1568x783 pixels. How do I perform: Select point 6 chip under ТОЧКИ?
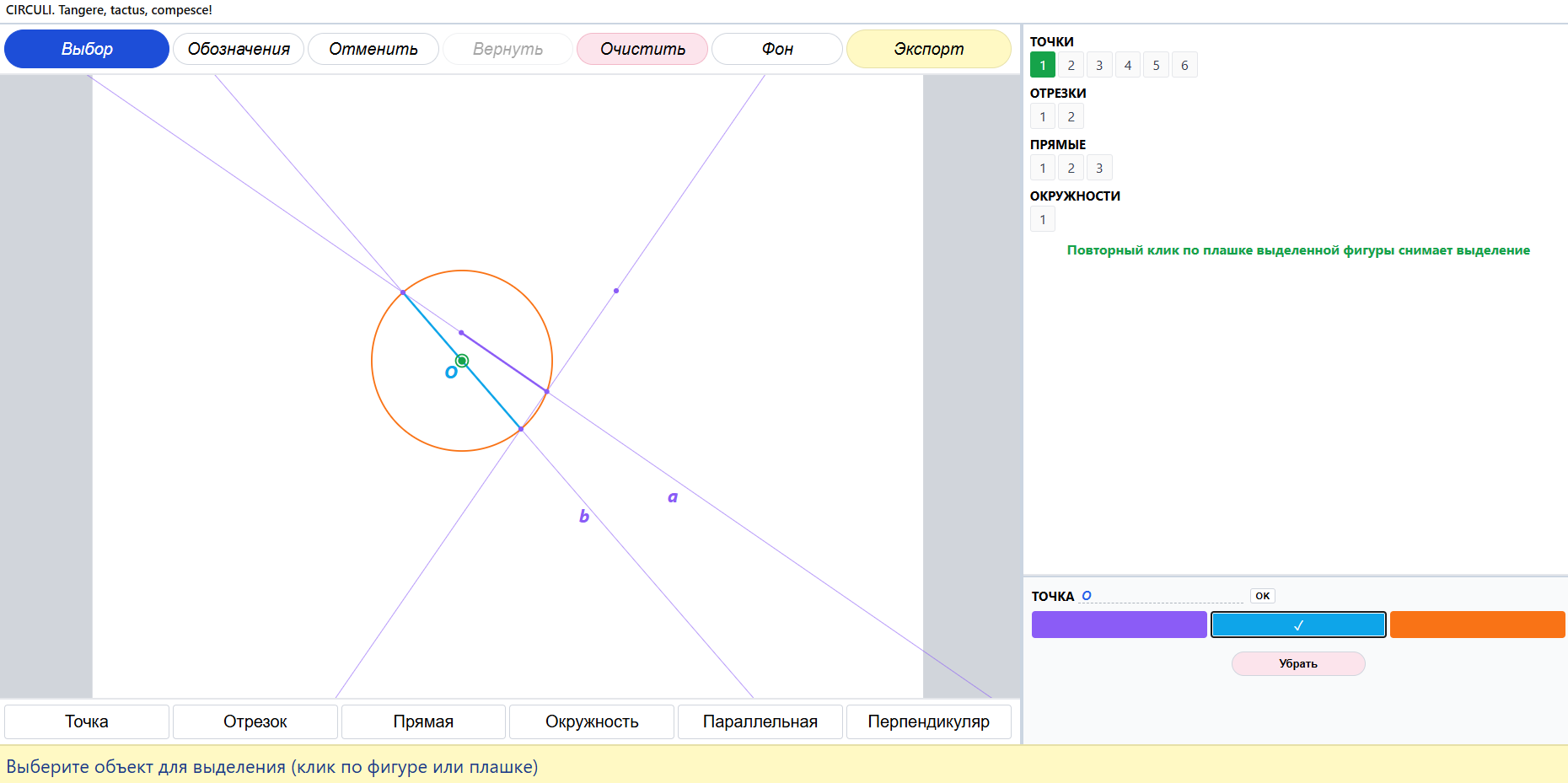pos(1184,65)
